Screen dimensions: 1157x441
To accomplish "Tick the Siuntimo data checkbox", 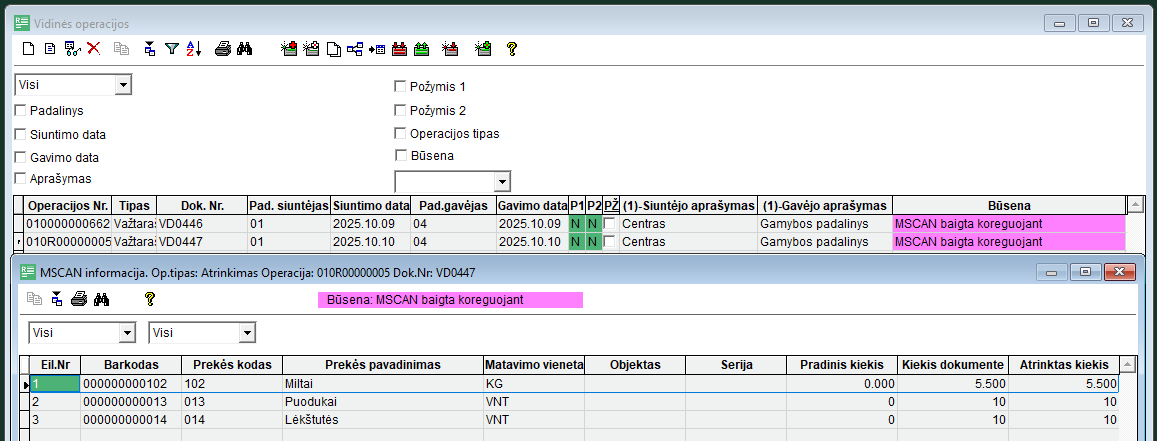I will tap(21, 134).
